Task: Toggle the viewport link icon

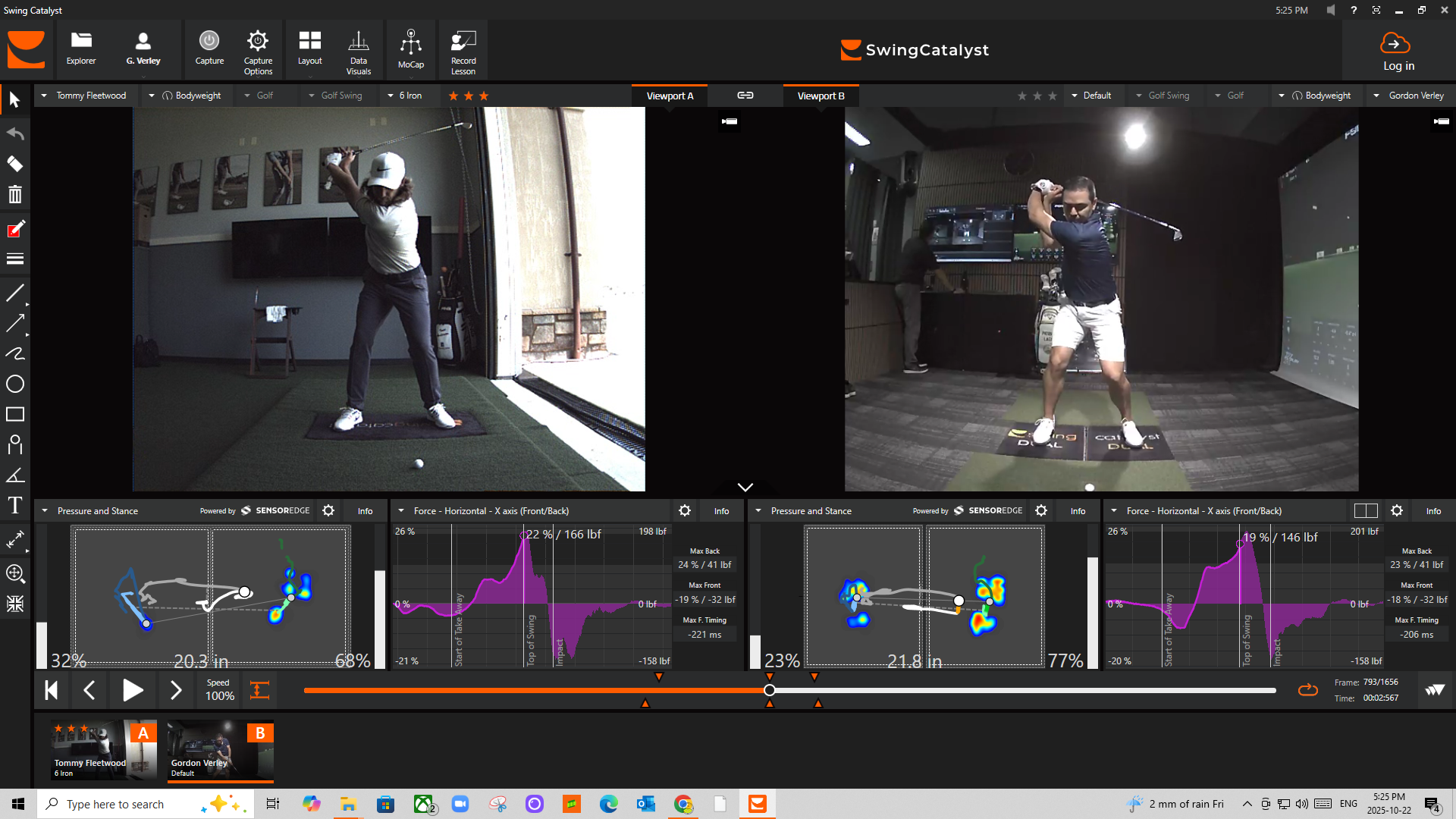Action: point(745,96)
